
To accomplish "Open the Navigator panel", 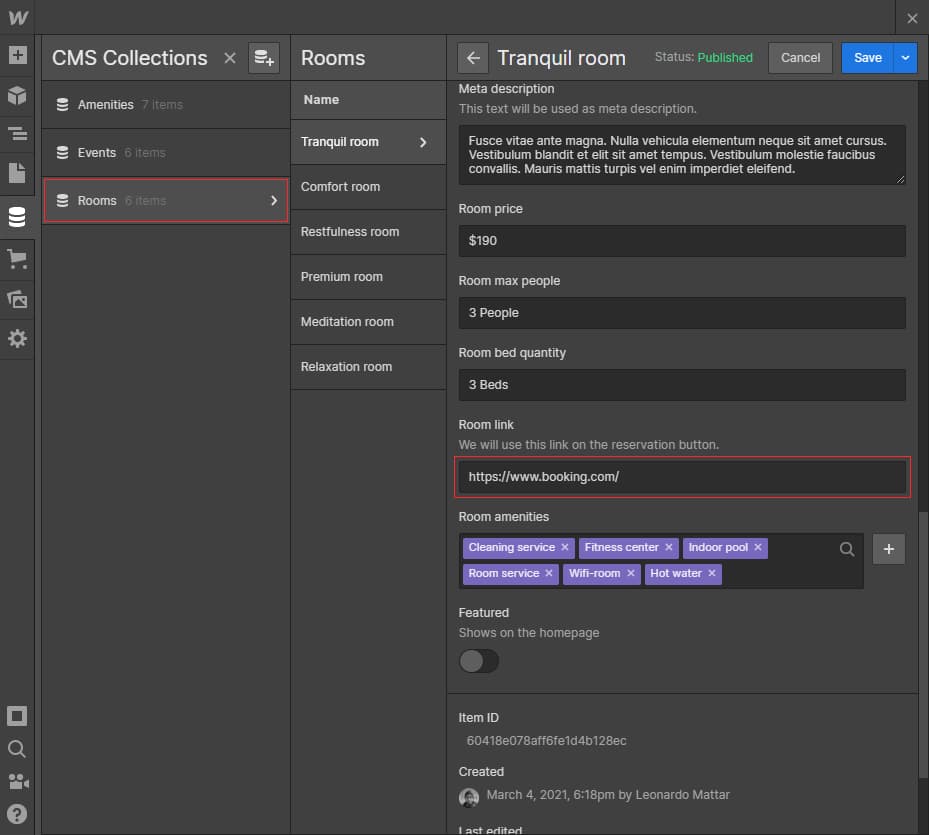I will [17, 133].
